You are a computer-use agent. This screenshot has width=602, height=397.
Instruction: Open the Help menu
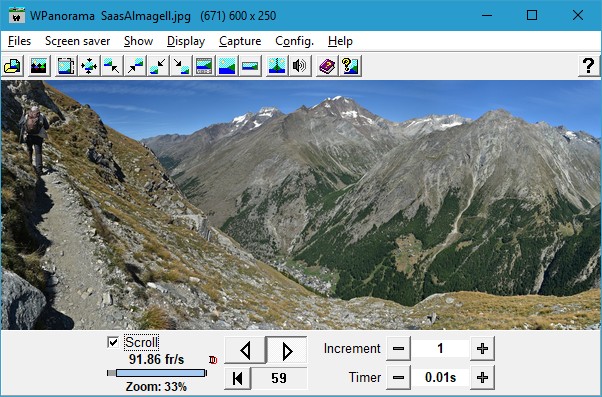pyautogui.click(x=340, y=41)
